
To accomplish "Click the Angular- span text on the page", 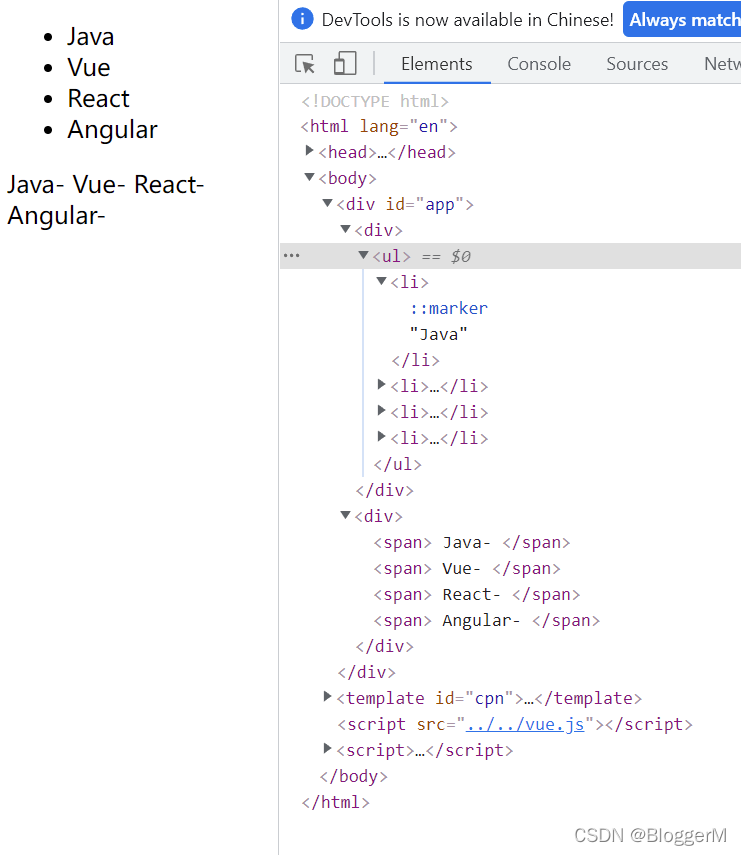I will pyautogui.click(x=56, y=215).
